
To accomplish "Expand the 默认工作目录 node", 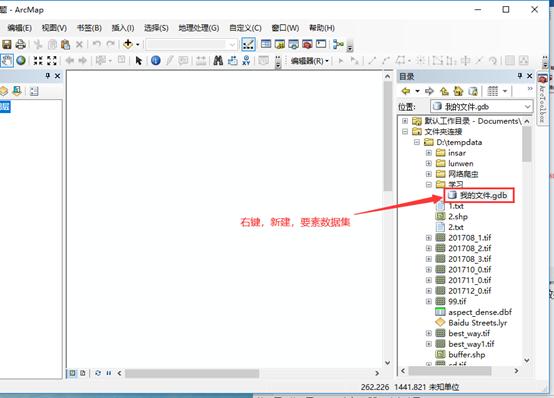I will pos(405,121).
